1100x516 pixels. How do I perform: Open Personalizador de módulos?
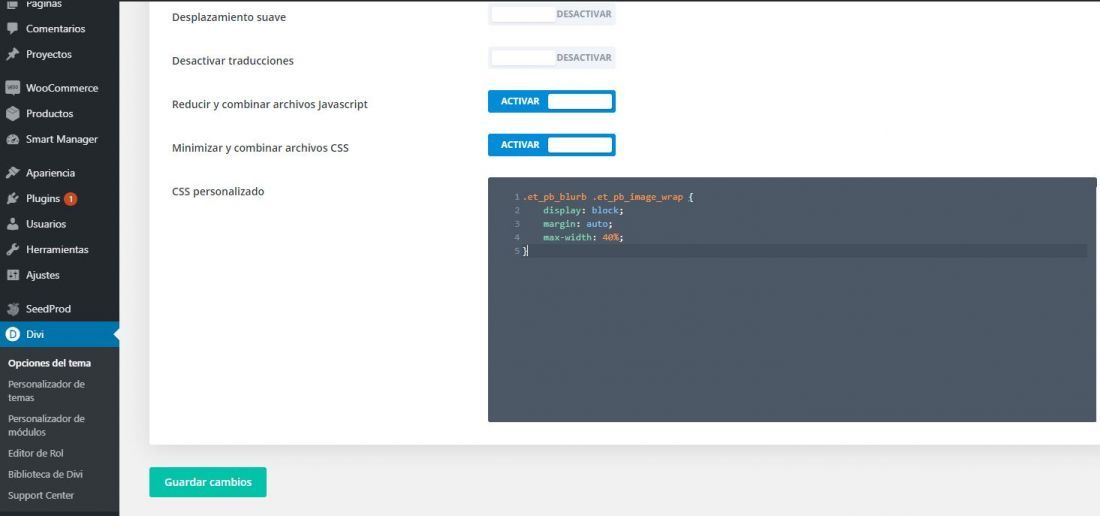(x=46, y=425)
